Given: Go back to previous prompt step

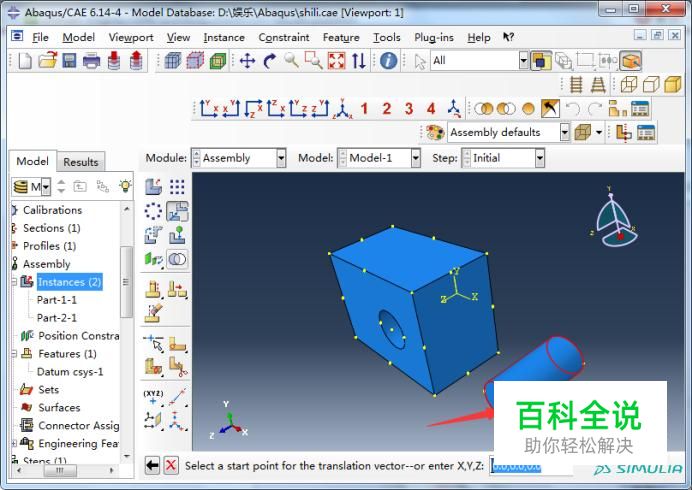Looking at the screenshot, I should (152, 465).
